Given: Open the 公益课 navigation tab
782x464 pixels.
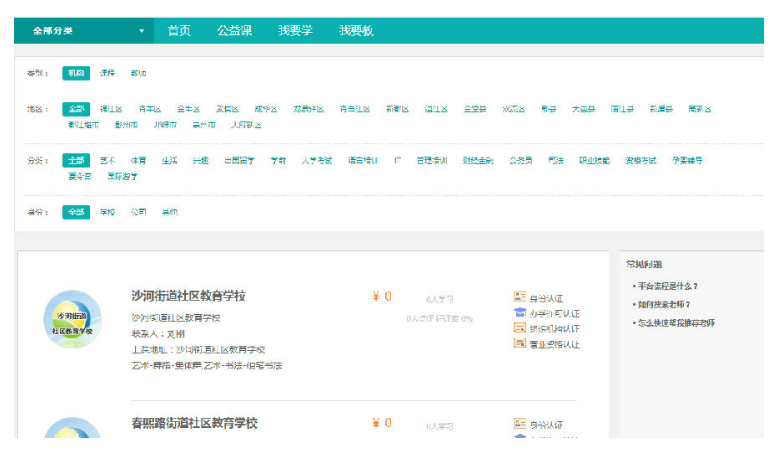Looking at the screenshot, I should (x=234, y=31).
